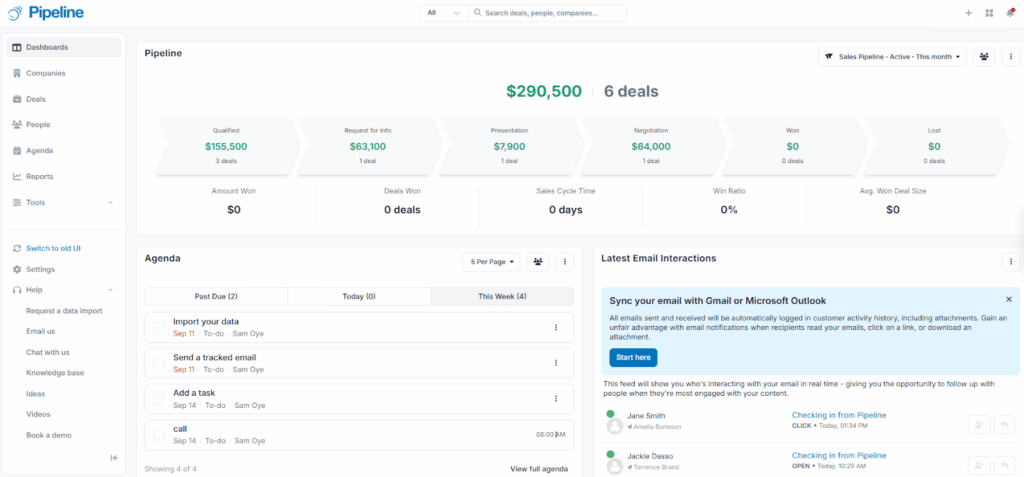The height and width of the screenshot is (477, 1024).
Task: Open Pipeline panel three-dot menu
Action: coord(1010,57)
